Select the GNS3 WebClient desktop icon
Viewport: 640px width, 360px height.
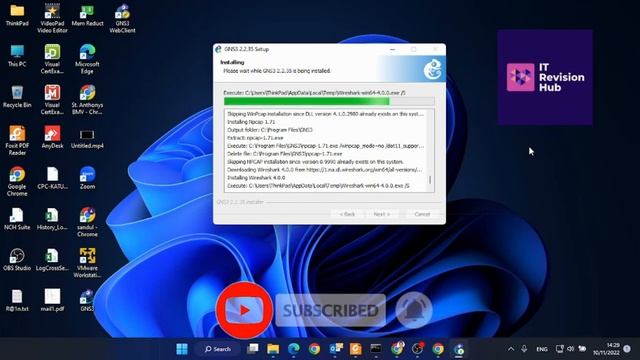(122, 19)
